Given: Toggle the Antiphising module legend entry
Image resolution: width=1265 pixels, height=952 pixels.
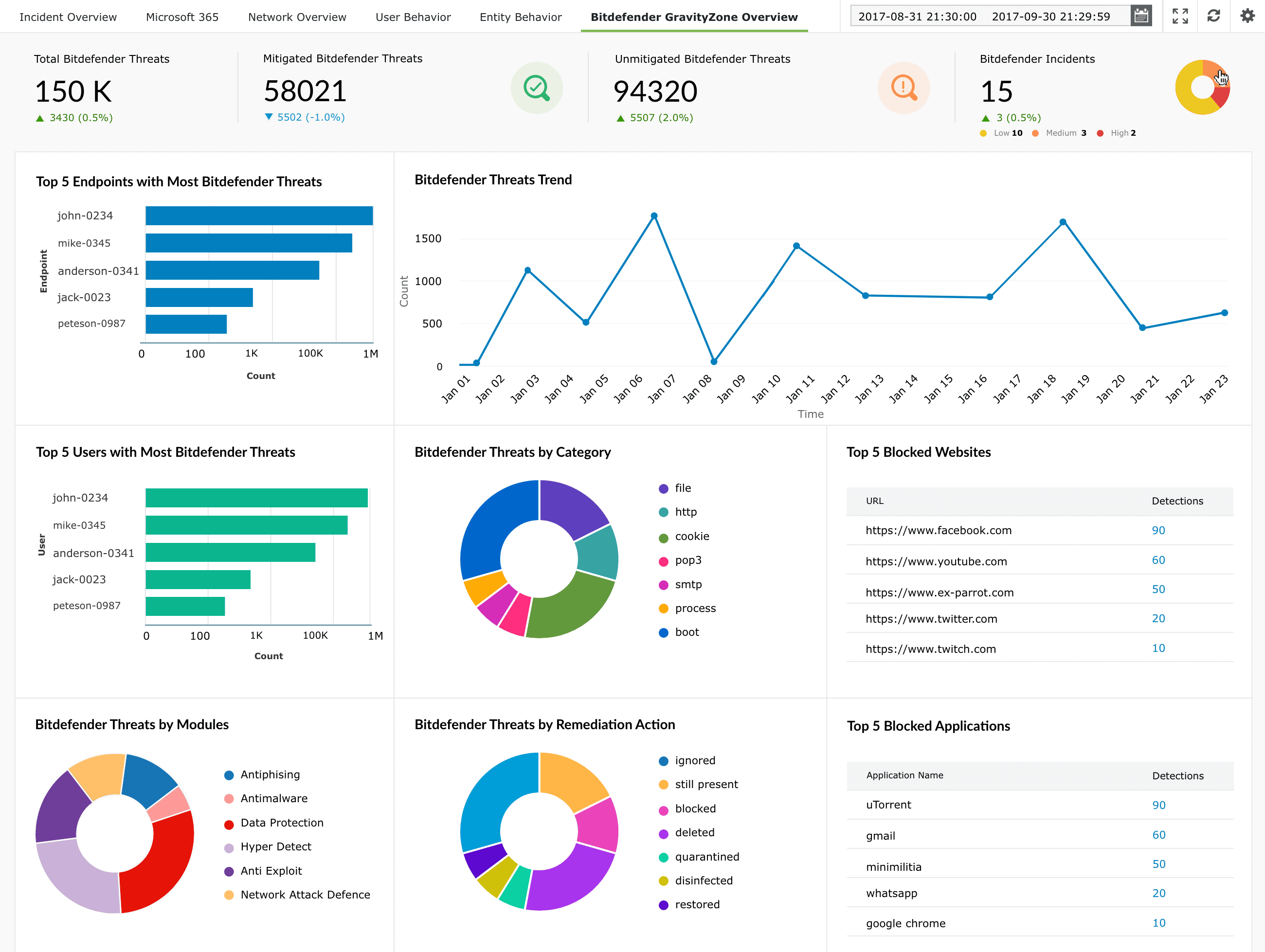Looking at the screenshot, I should tap(262, 775).
